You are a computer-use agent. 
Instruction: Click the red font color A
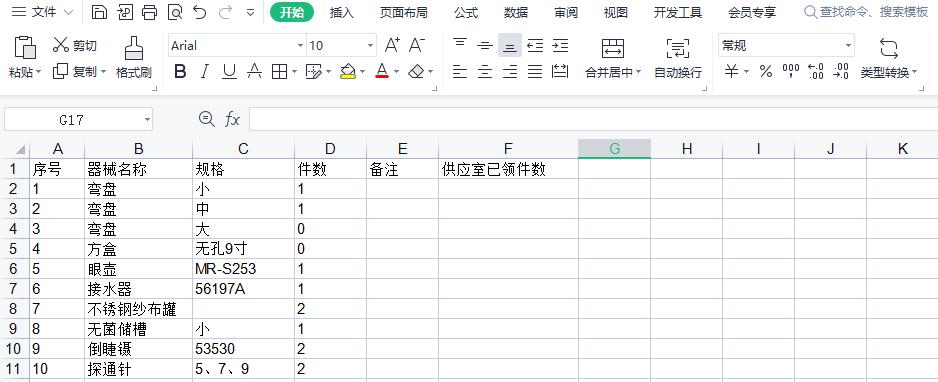(382, 72)
